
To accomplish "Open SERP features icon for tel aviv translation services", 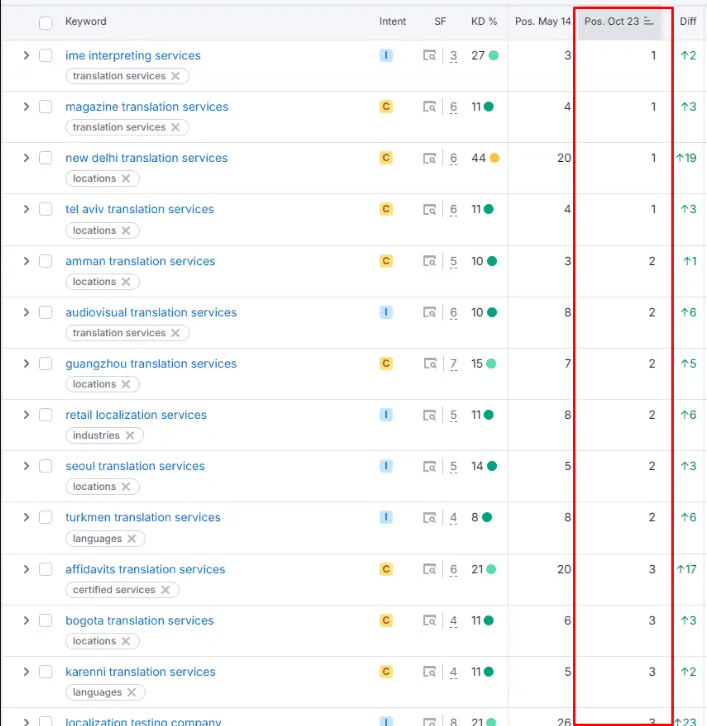I will click(x=429, y=210).
